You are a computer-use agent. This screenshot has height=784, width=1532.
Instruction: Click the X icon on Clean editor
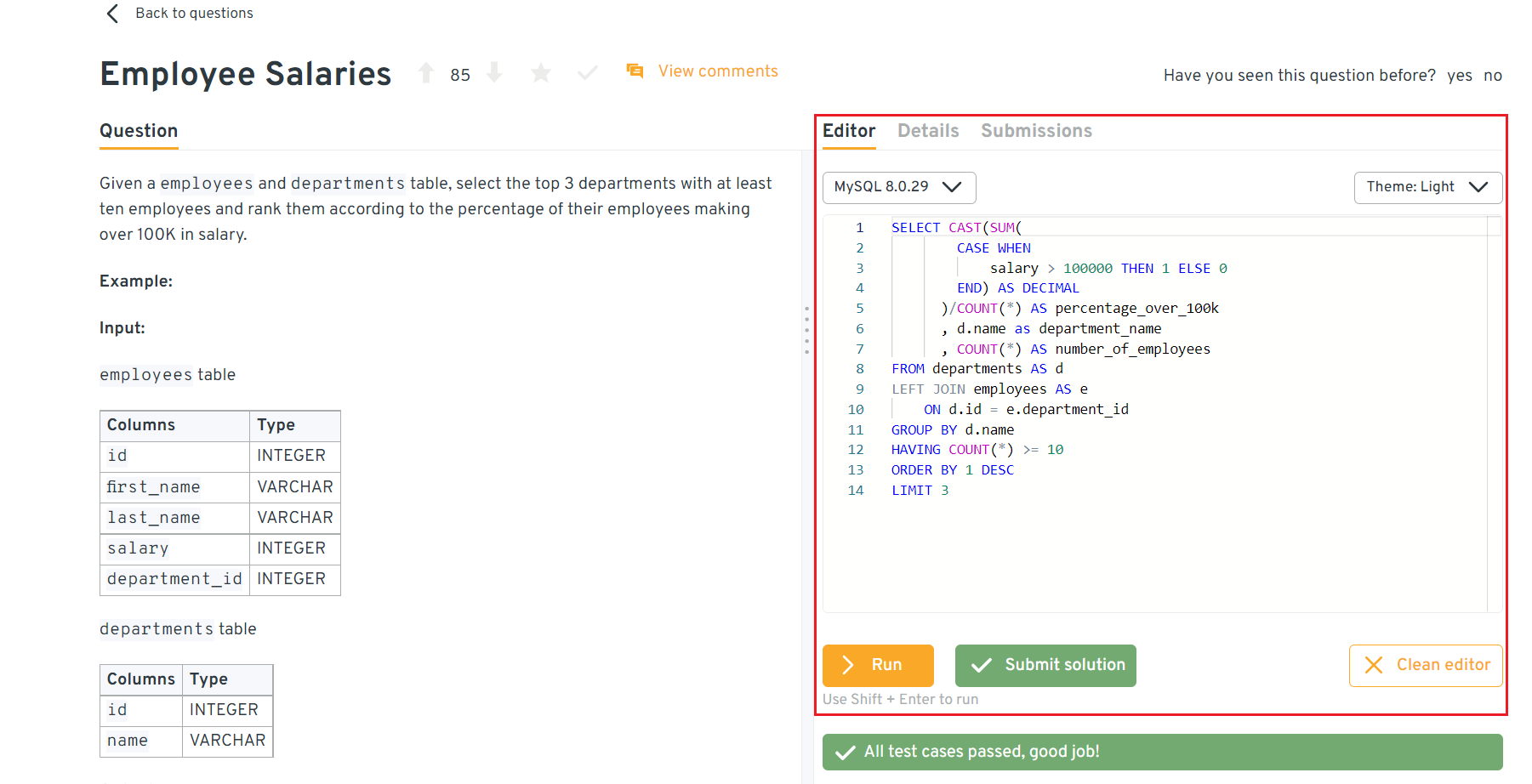click(x=1374, y=665)
